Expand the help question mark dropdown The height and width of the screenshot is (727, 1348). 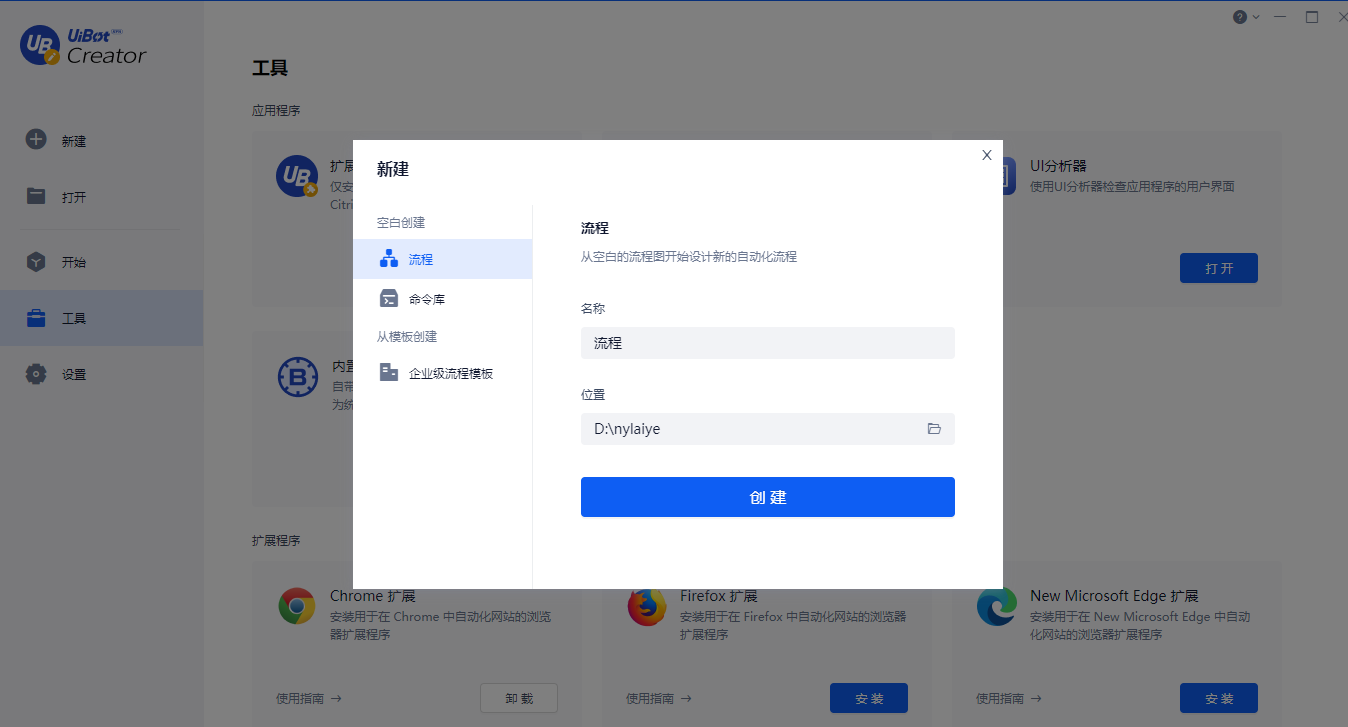click(1245, 17)
